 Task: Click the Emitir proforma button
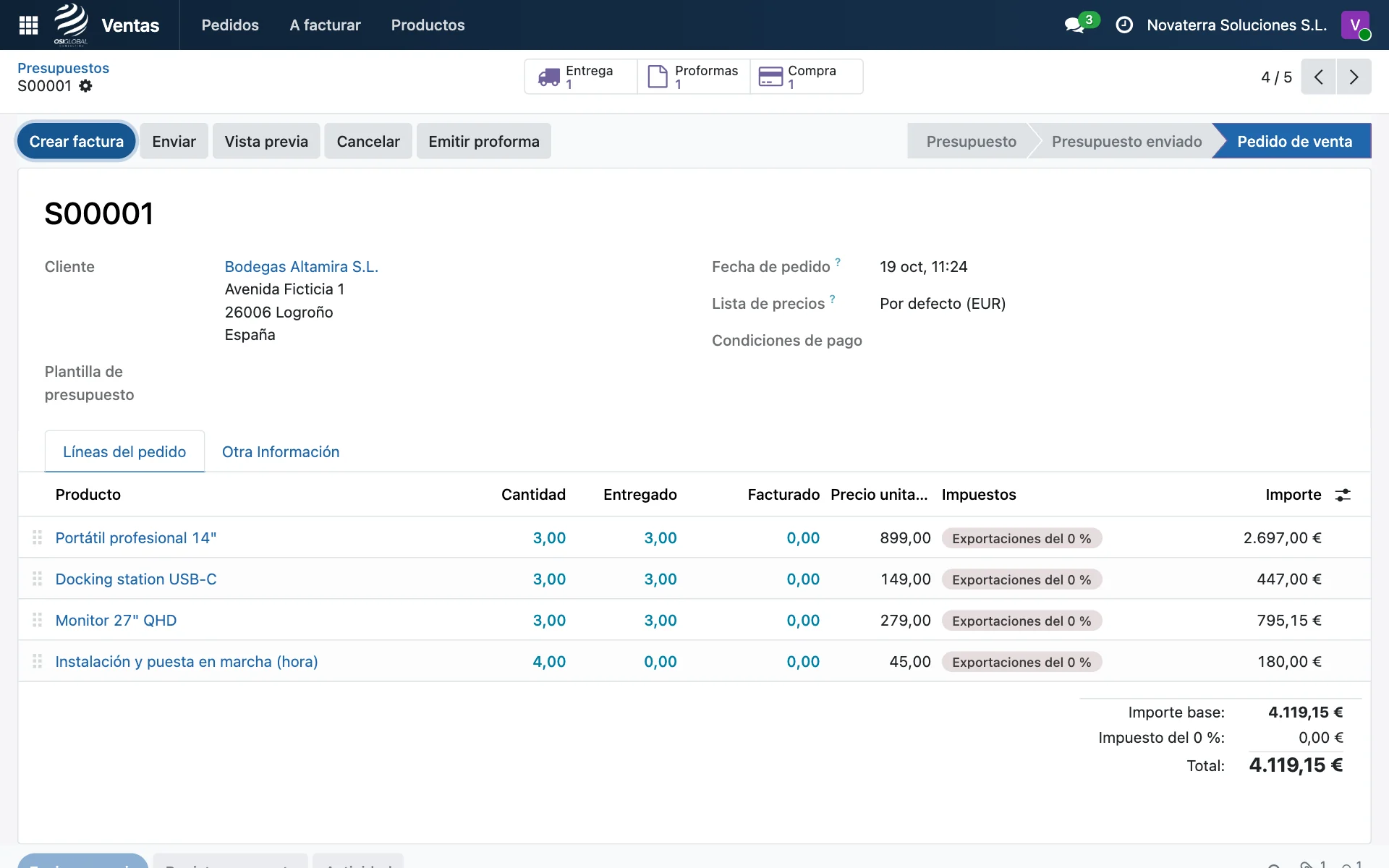484,141
